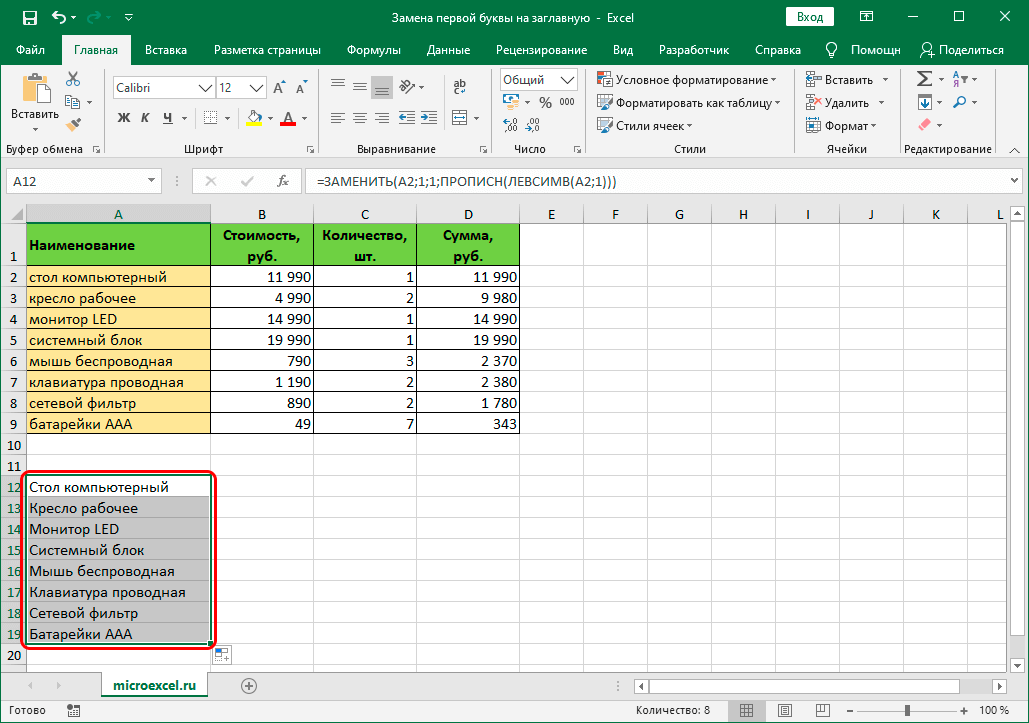Open the Calibri font name dropdown
The width and height of the screenshot is (1029, 723).
206,88
